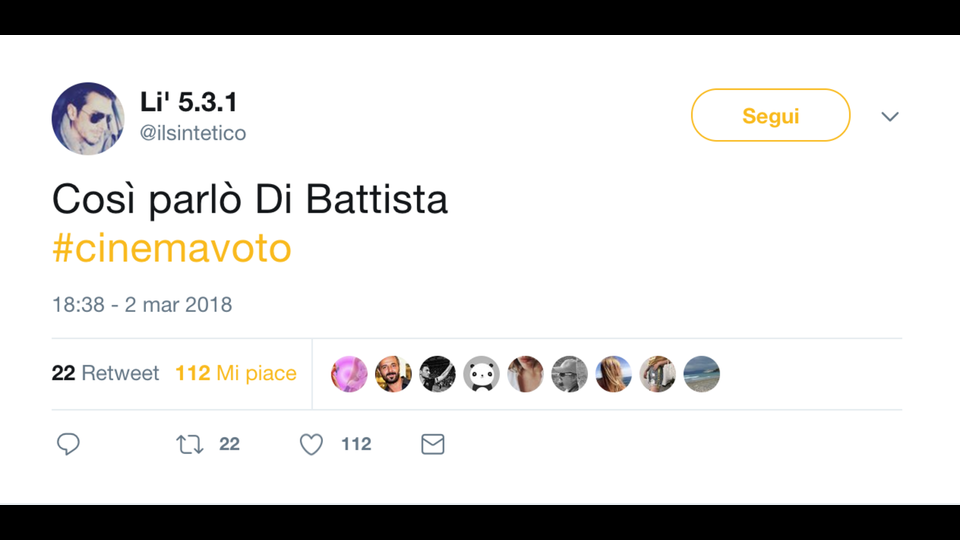Click the like count 112 beside the heart

pyautogui.click(x=356, y=444)
